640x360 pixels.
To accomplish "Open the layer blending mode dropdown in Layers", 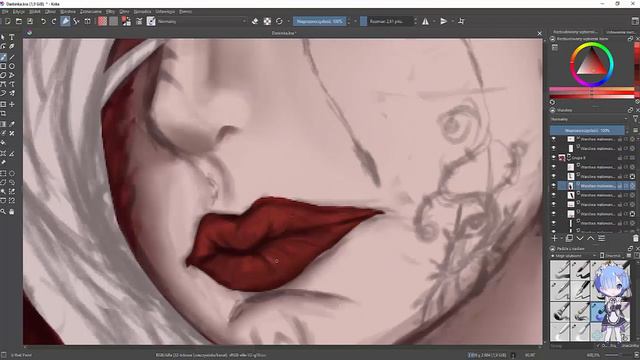I will 589,119.
